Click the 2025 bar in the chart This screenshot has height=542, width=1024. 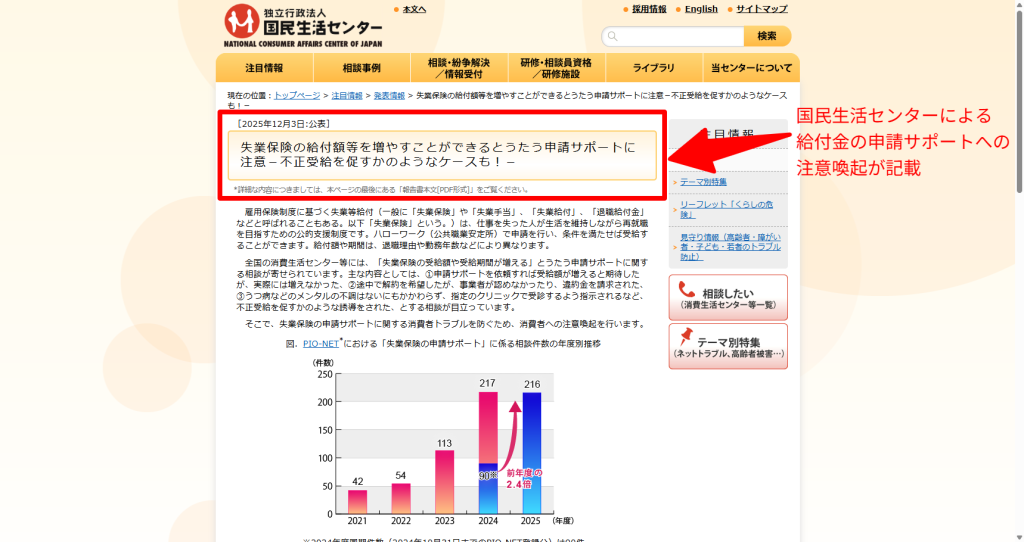532,453
